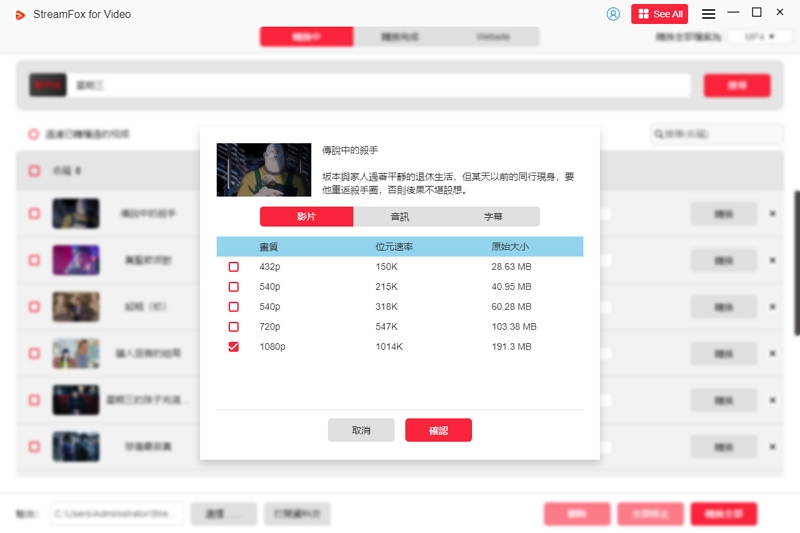Open the first row thumbnail in list
800x533 pixels.
(76, 213)
